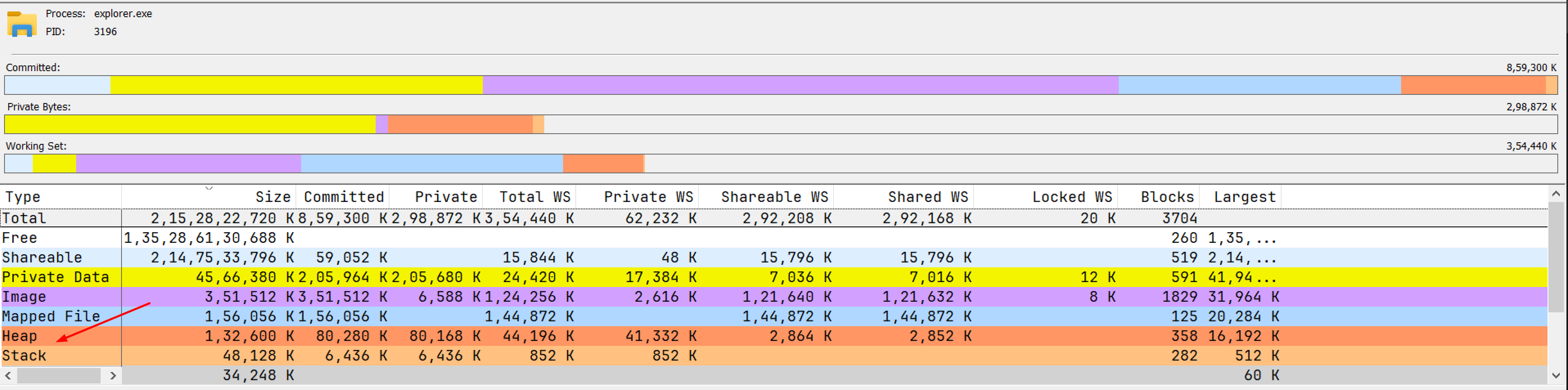
Task: Select the Image memory type row
Action: (25, 297)
